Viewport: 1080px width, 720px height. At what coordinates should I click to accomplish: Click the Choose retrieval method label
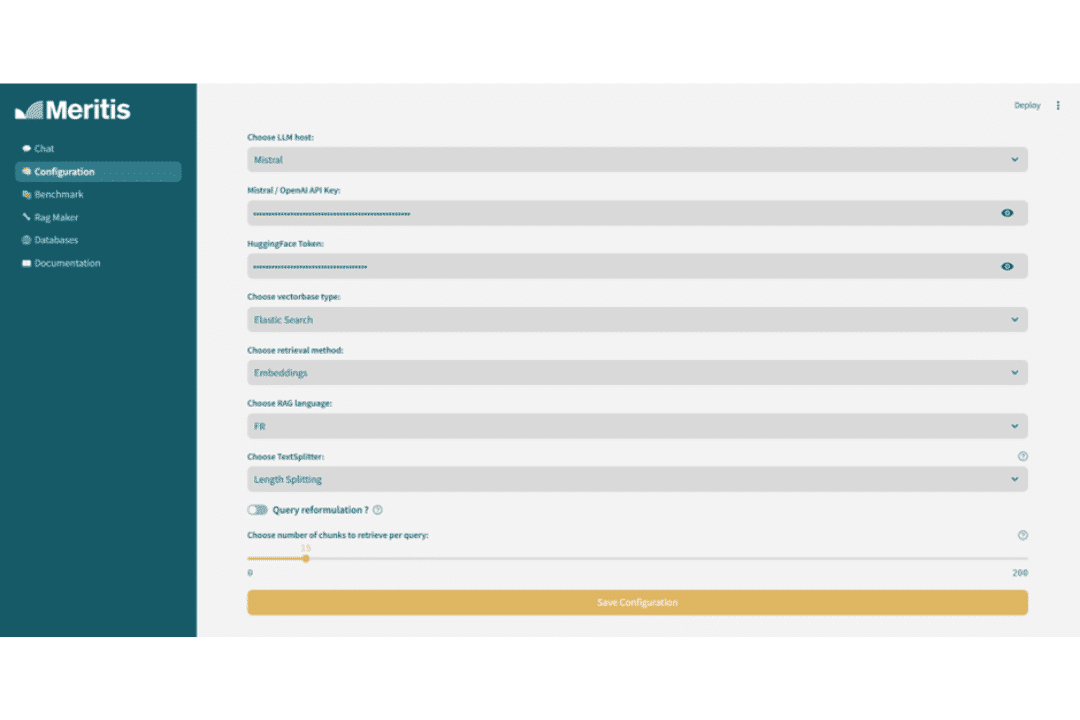pos(295,350)
